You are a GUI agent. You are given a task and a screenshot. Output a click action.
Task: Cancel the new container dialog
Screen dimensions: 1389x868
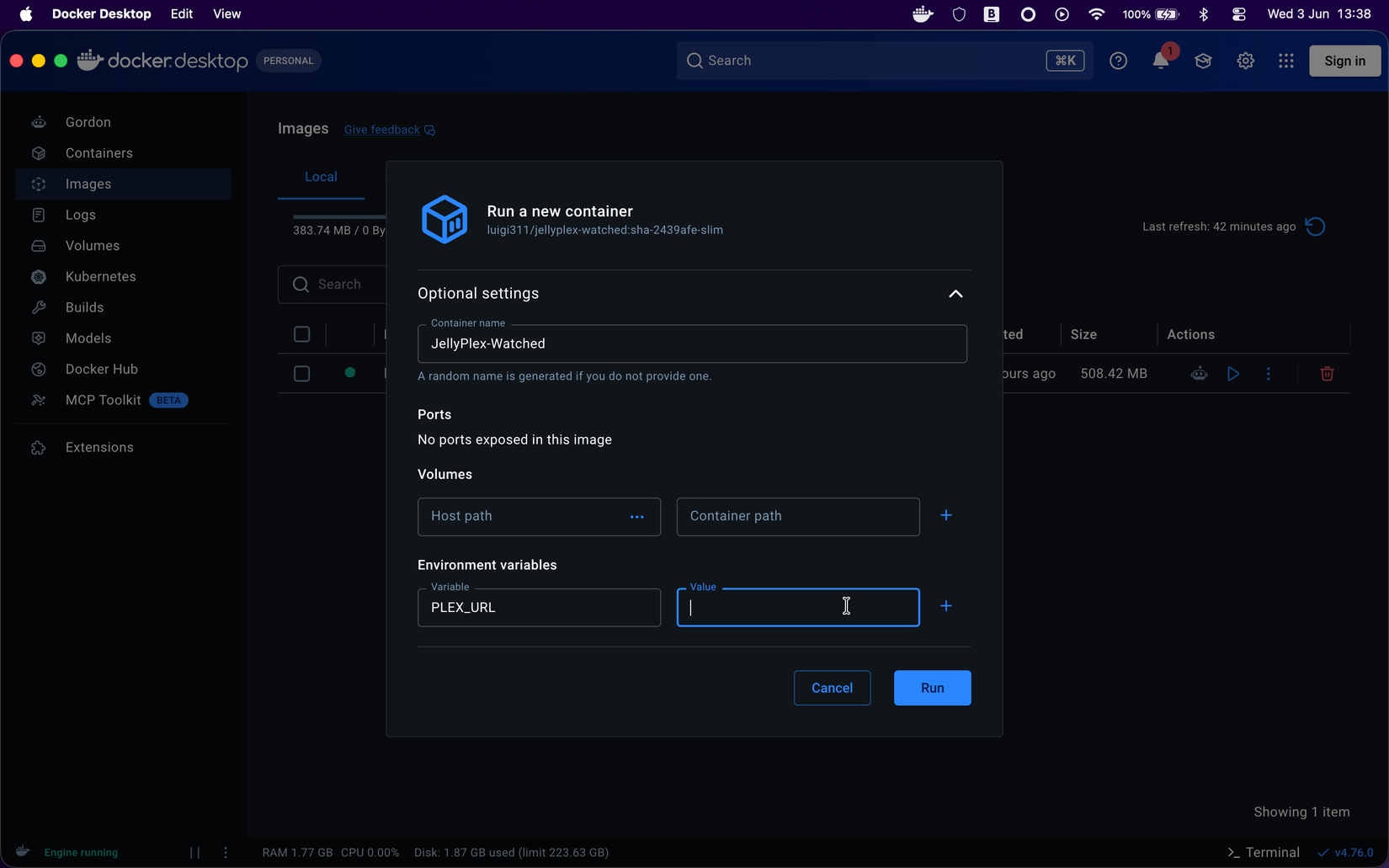coord(832,688)
